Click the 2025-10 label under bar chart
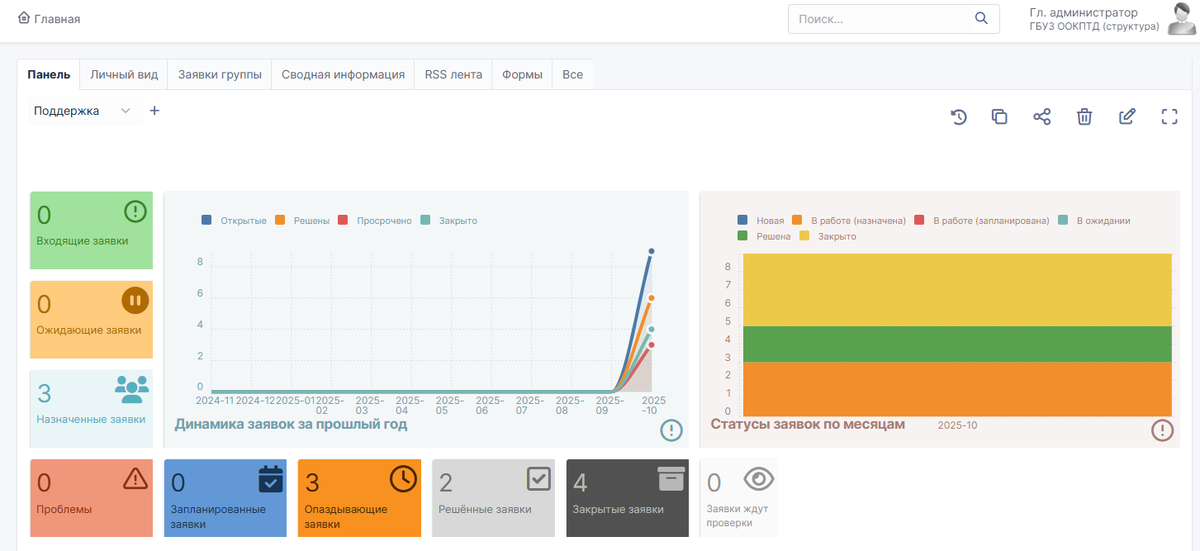The image size is (1200, 551). pyautogui.click(x=957, y=425)
